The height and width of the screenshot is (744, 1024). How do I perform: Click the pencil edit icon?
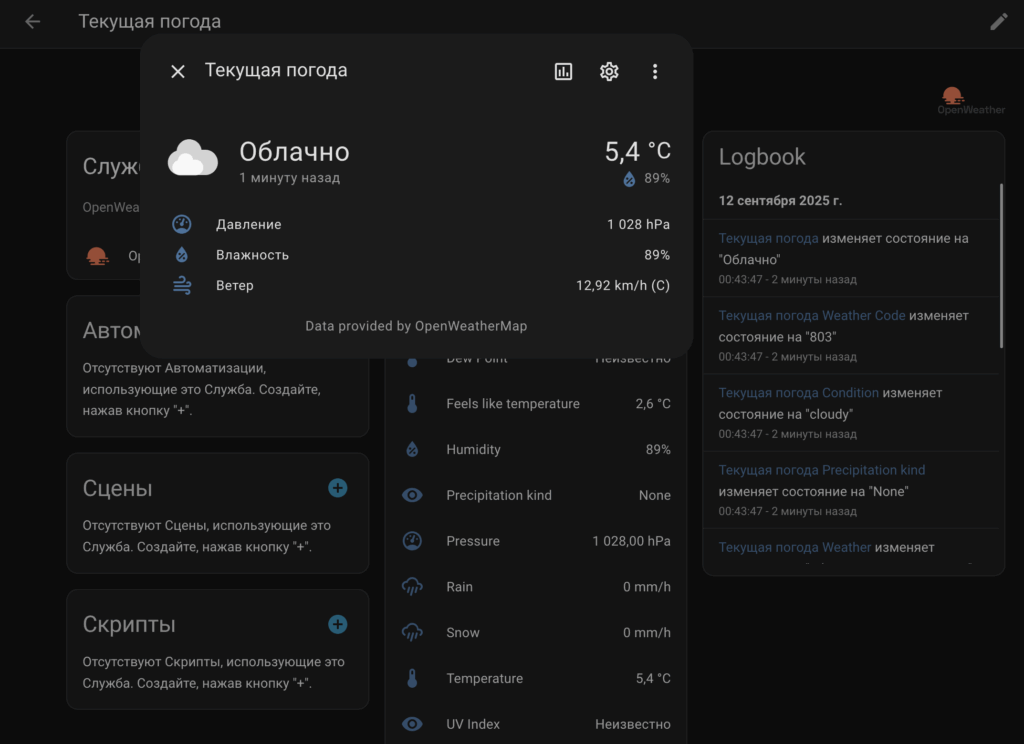pyautogui.click(x=998, y=22)
